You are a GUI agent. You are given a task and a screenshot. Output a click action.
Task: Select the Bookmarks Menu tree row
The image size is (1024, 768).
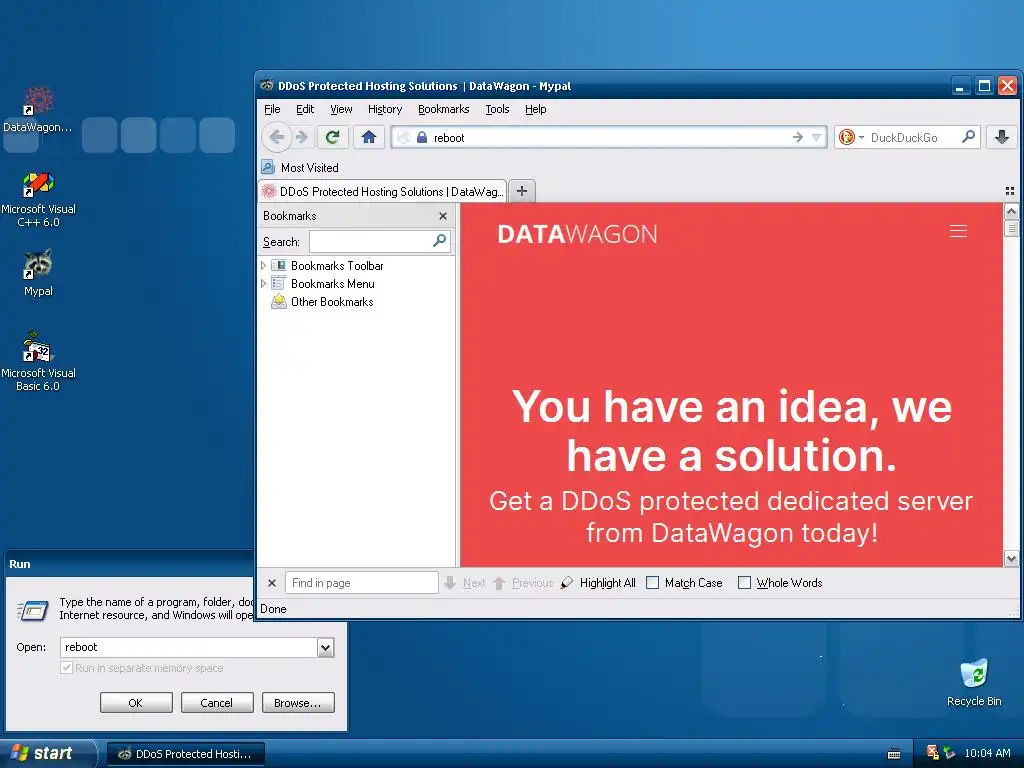[356, 283]
